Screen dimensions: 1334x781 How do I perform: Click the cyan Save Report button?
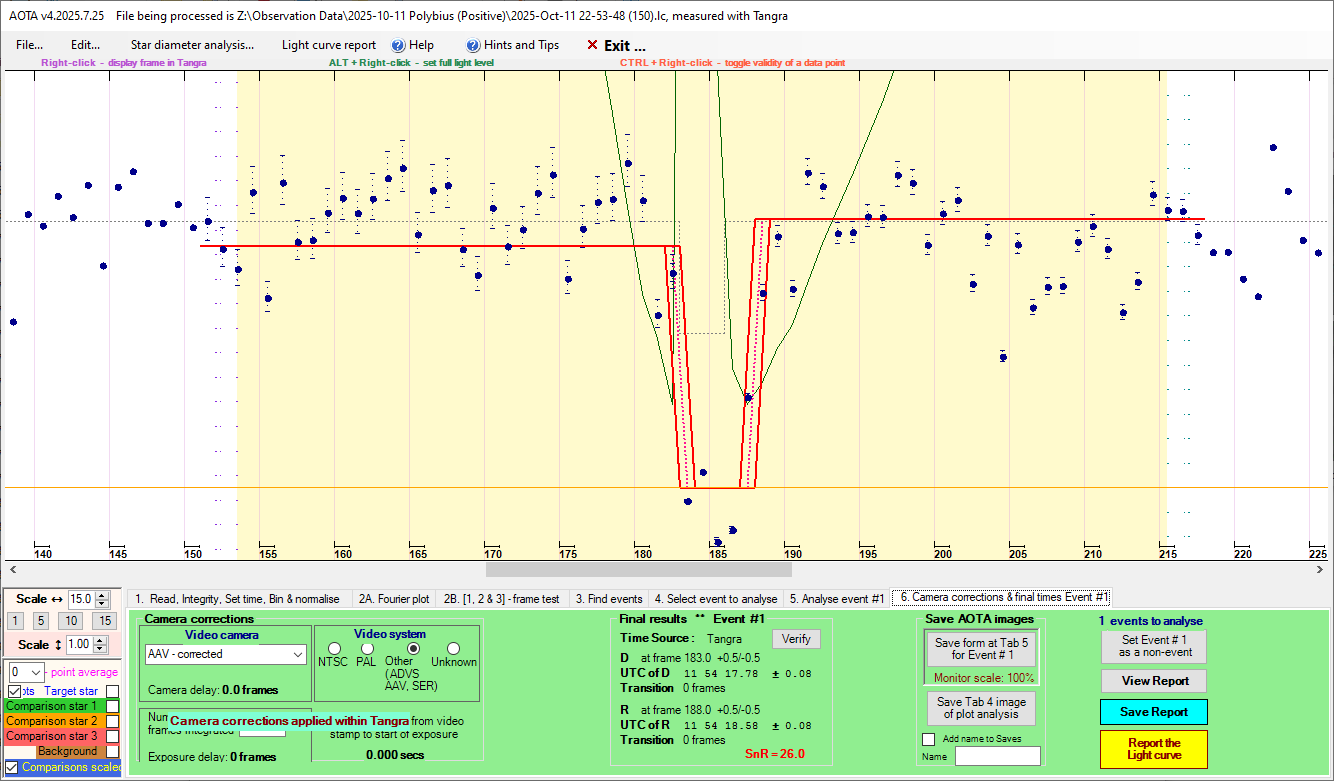1153,712
